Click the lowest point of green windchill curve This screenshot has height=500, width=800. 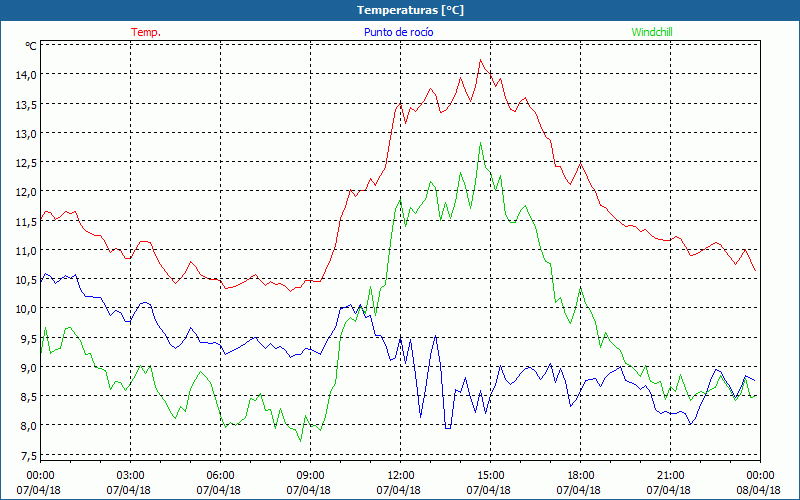tap(301, 441)
